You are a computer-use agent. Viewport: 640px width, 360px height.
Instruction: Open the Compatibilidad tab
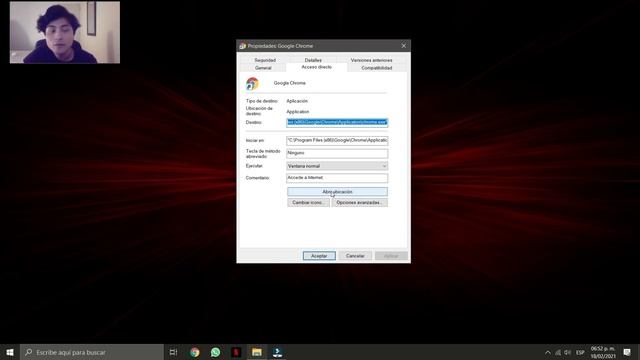pyautogui.click(x=377, y=68)
